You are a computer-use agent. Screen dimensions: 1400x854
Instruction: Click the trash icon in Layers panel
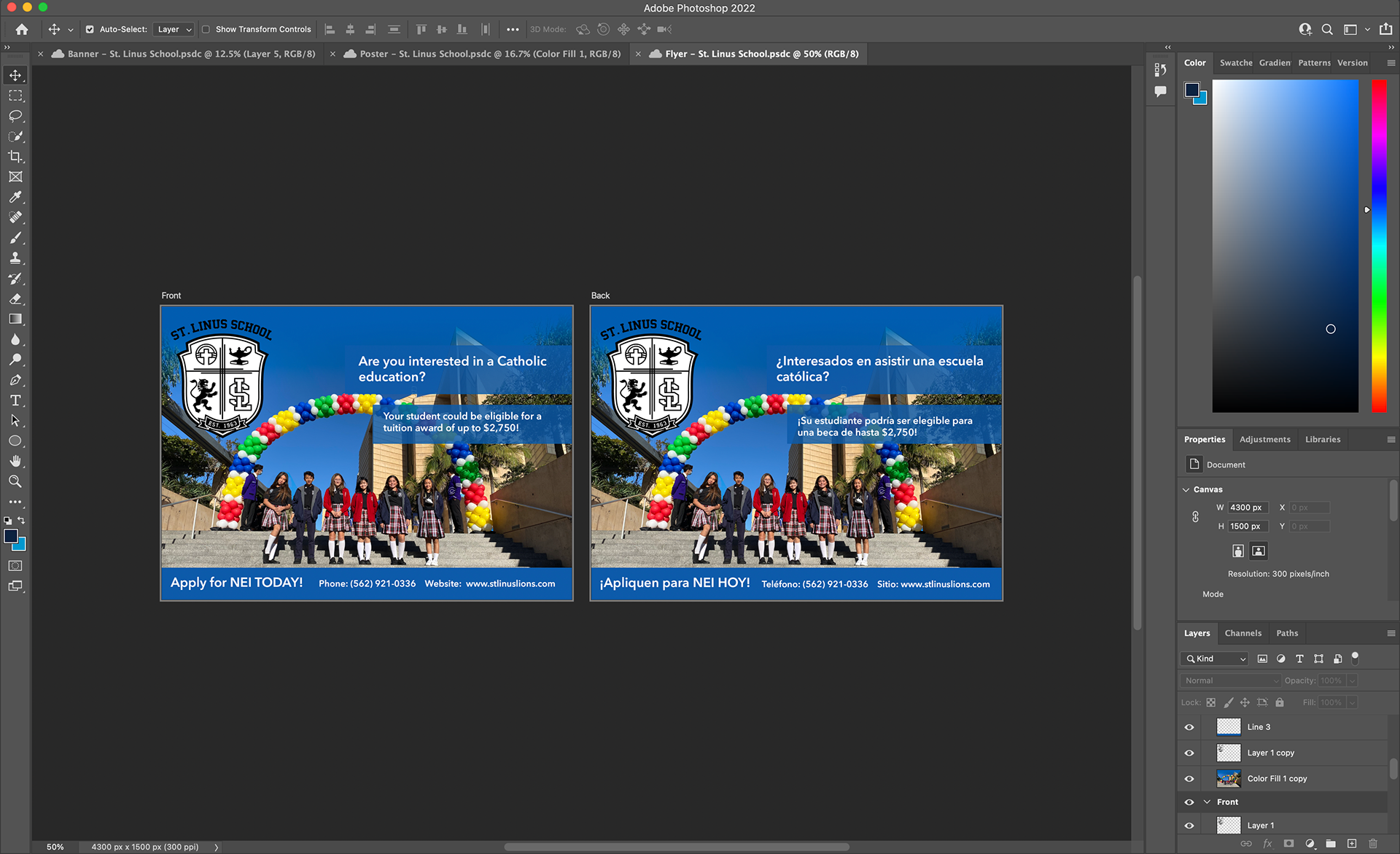coord(1372,844)
